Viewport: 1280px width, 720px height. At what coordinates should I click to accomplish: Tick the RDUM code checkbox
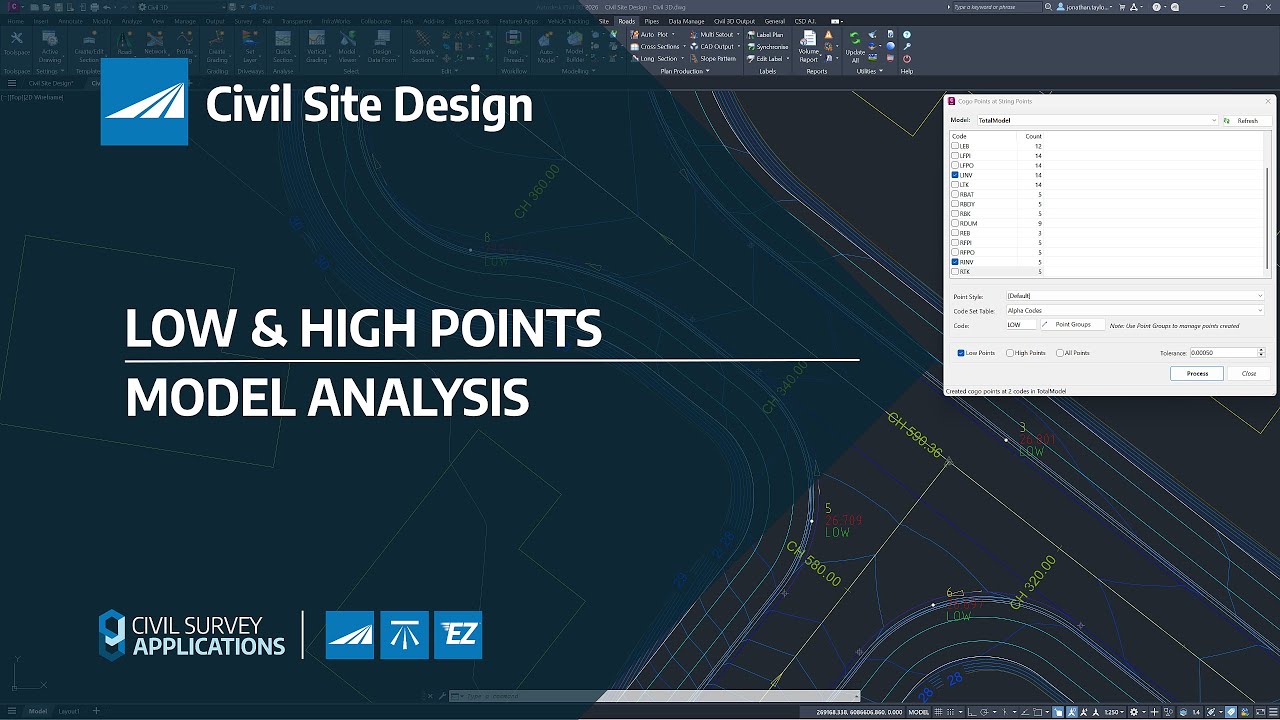tap(955, 223)
